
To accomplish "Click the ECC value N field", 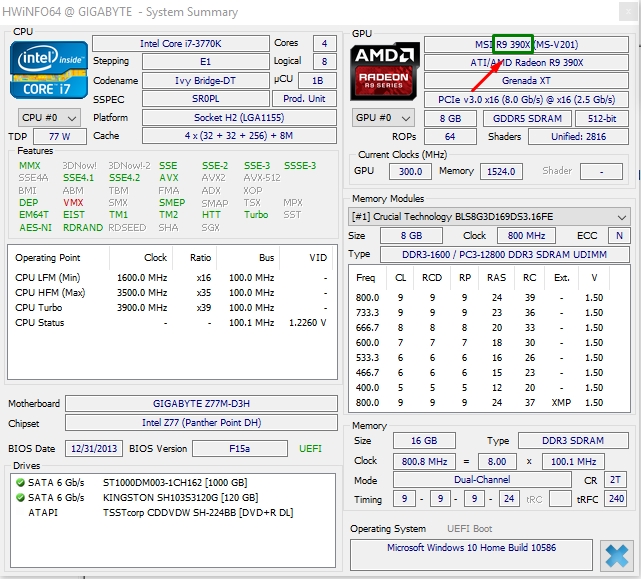I will 619,236.
